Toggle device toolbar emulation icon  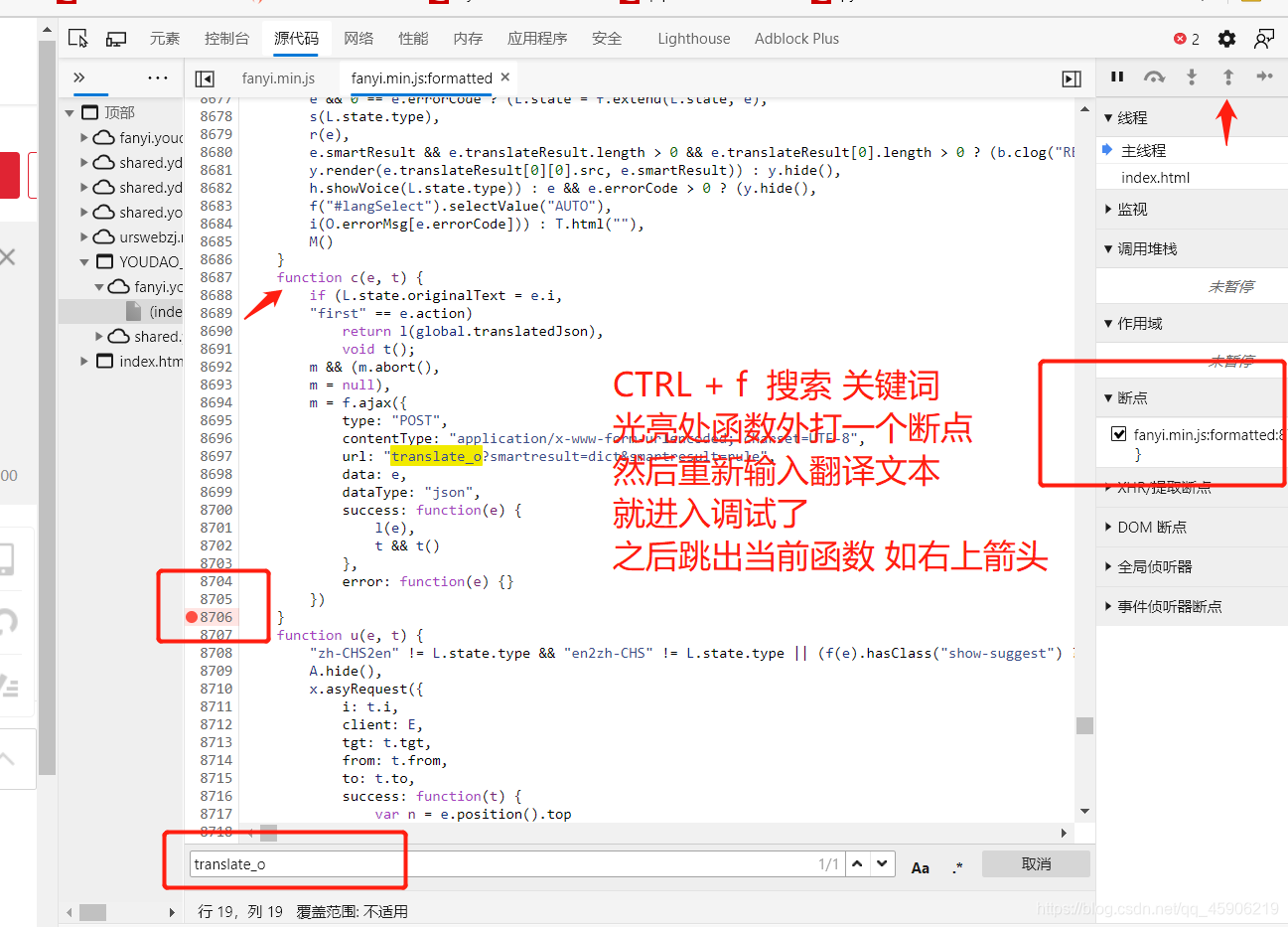(x=116, y=39)
